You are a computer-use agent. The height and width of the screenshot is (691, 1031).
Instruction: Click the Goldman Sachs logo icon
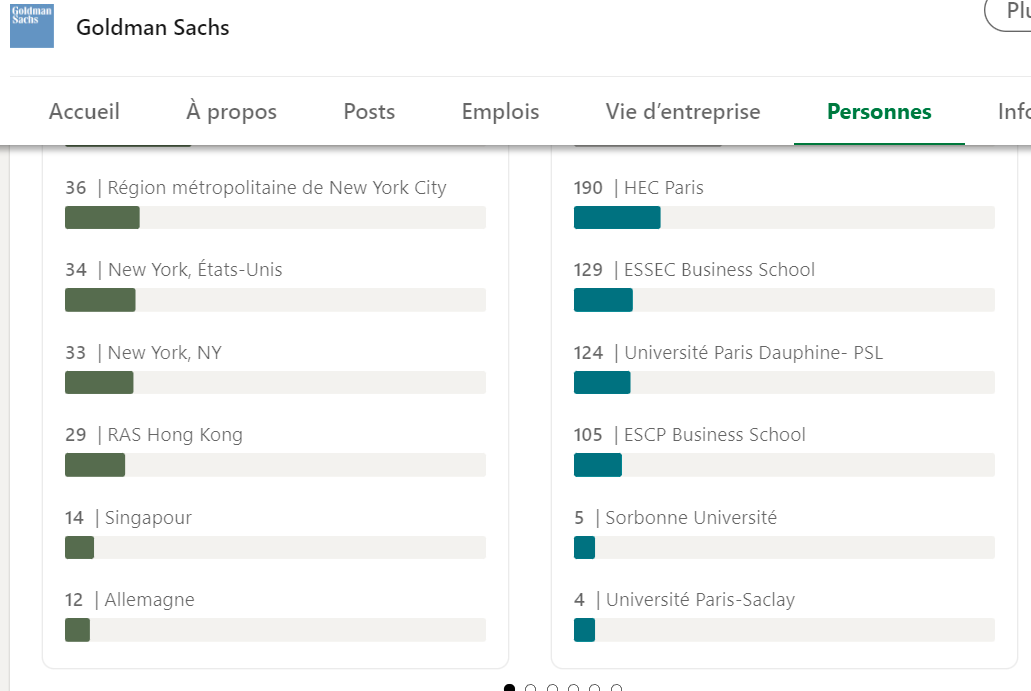[x=32, y=26]
